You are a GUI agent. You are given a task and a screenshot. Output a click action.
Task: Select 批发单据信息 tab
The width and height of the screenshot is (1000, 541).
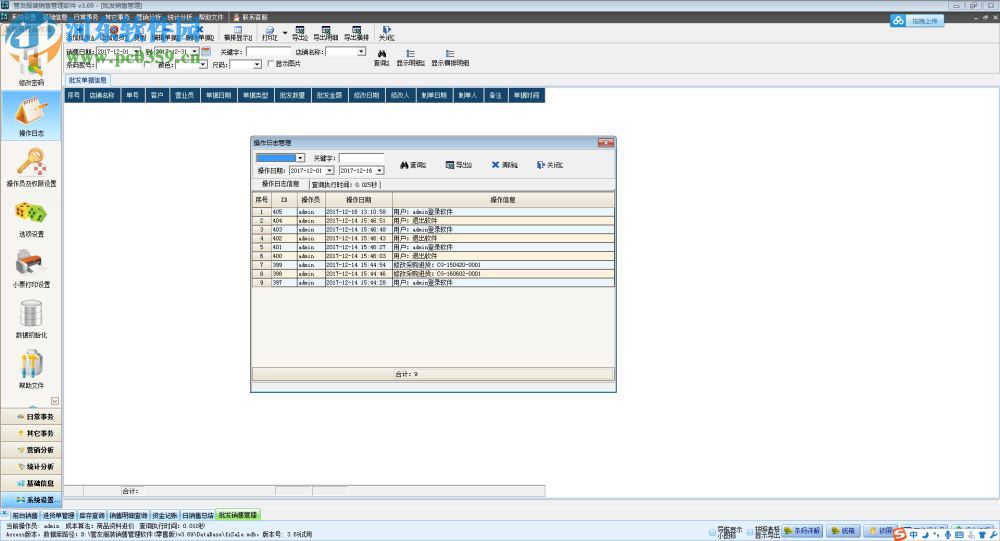coord(87,80)
